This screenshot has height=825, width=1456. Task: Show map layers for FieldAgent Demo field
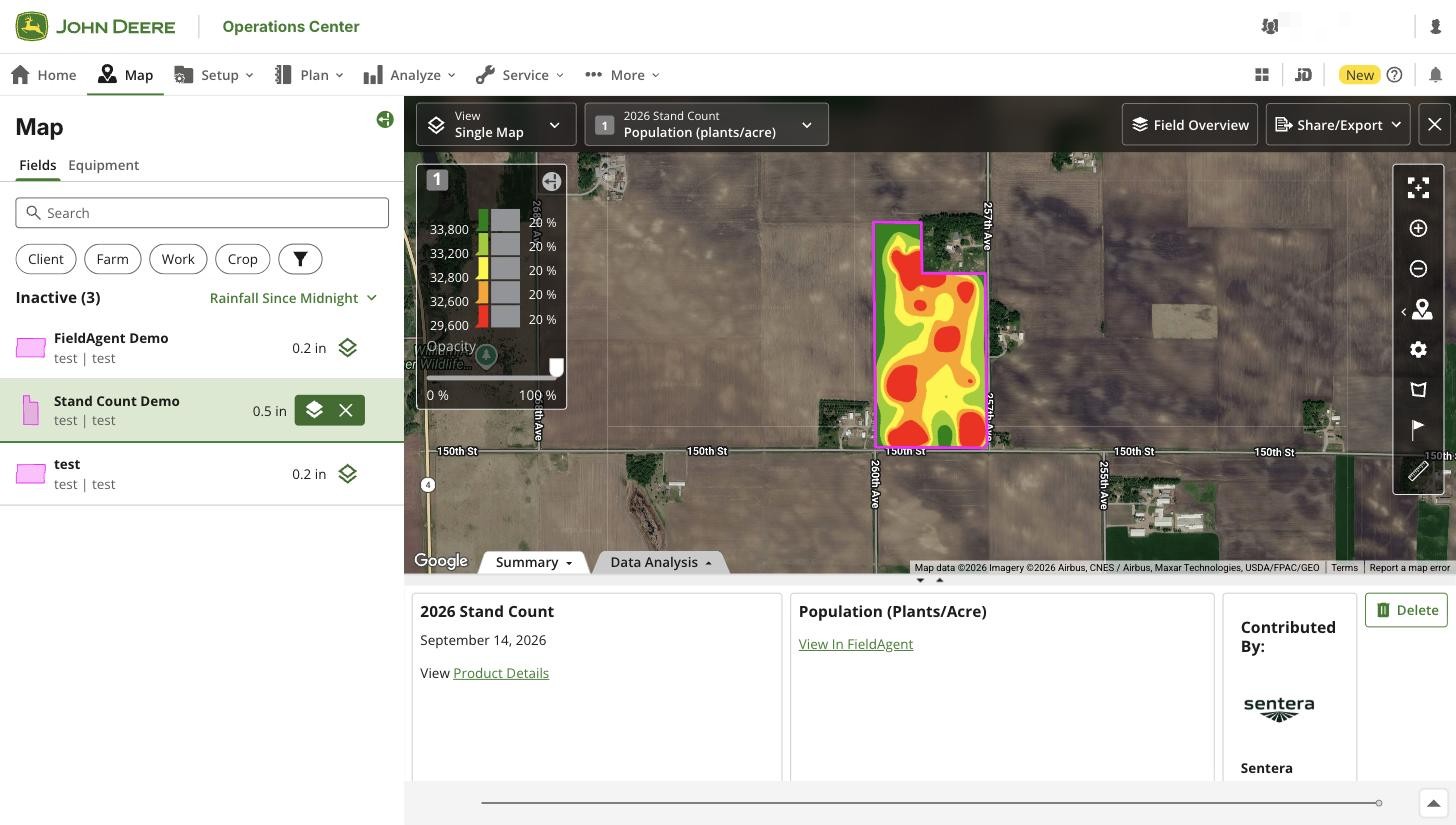pos(347,348)
